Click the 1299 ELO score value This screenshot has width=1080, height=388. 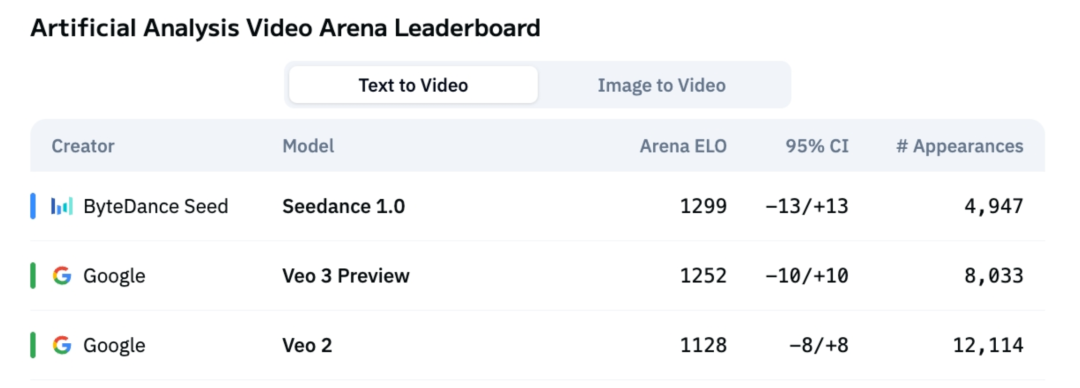pos(703,206)
